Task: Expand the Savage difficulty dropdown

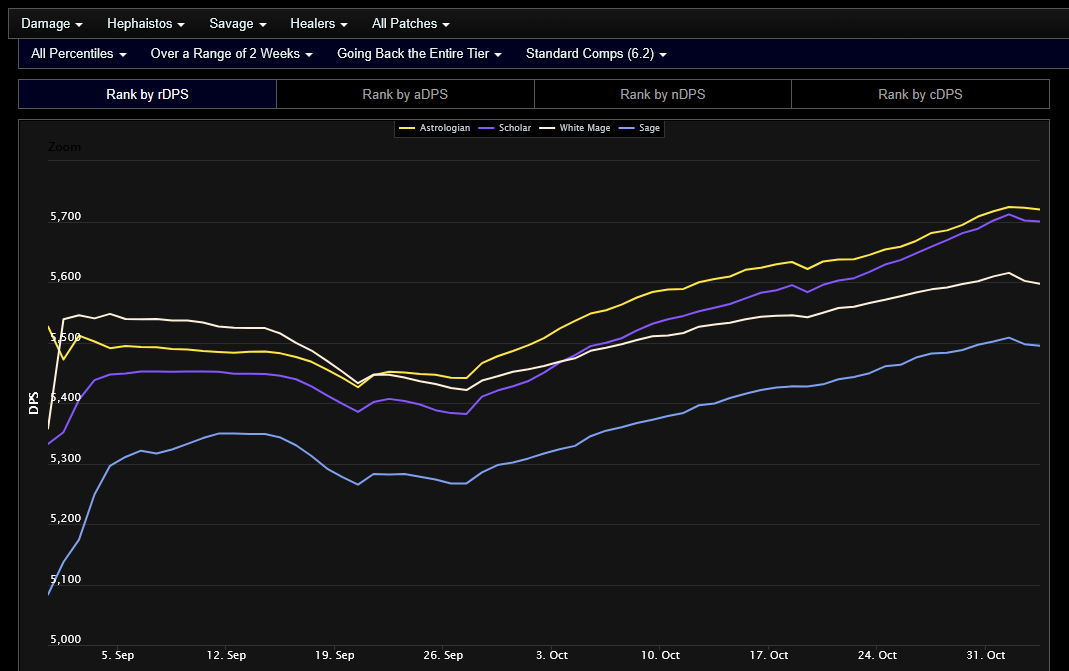Action: (238, 24)
